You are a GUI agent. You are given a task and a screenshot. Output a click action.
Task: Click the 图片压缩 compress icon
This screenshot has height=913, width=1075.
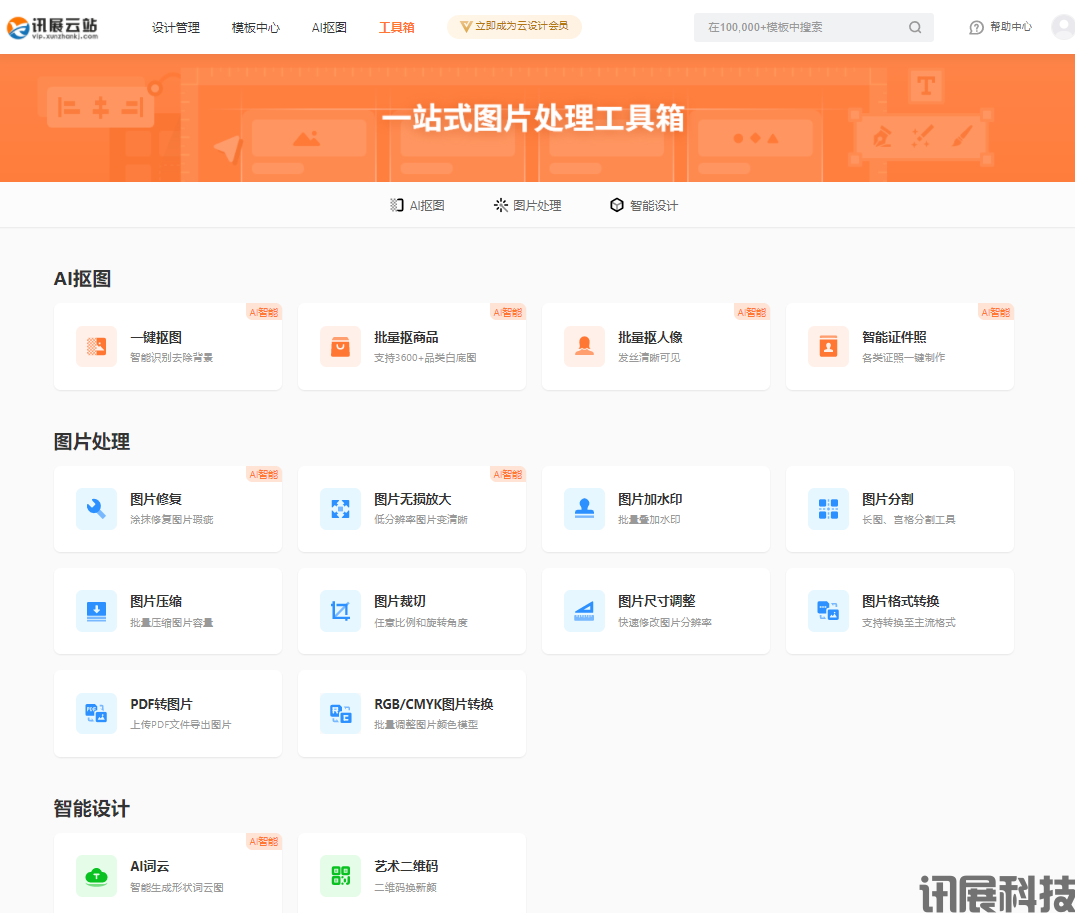[96, 610]
